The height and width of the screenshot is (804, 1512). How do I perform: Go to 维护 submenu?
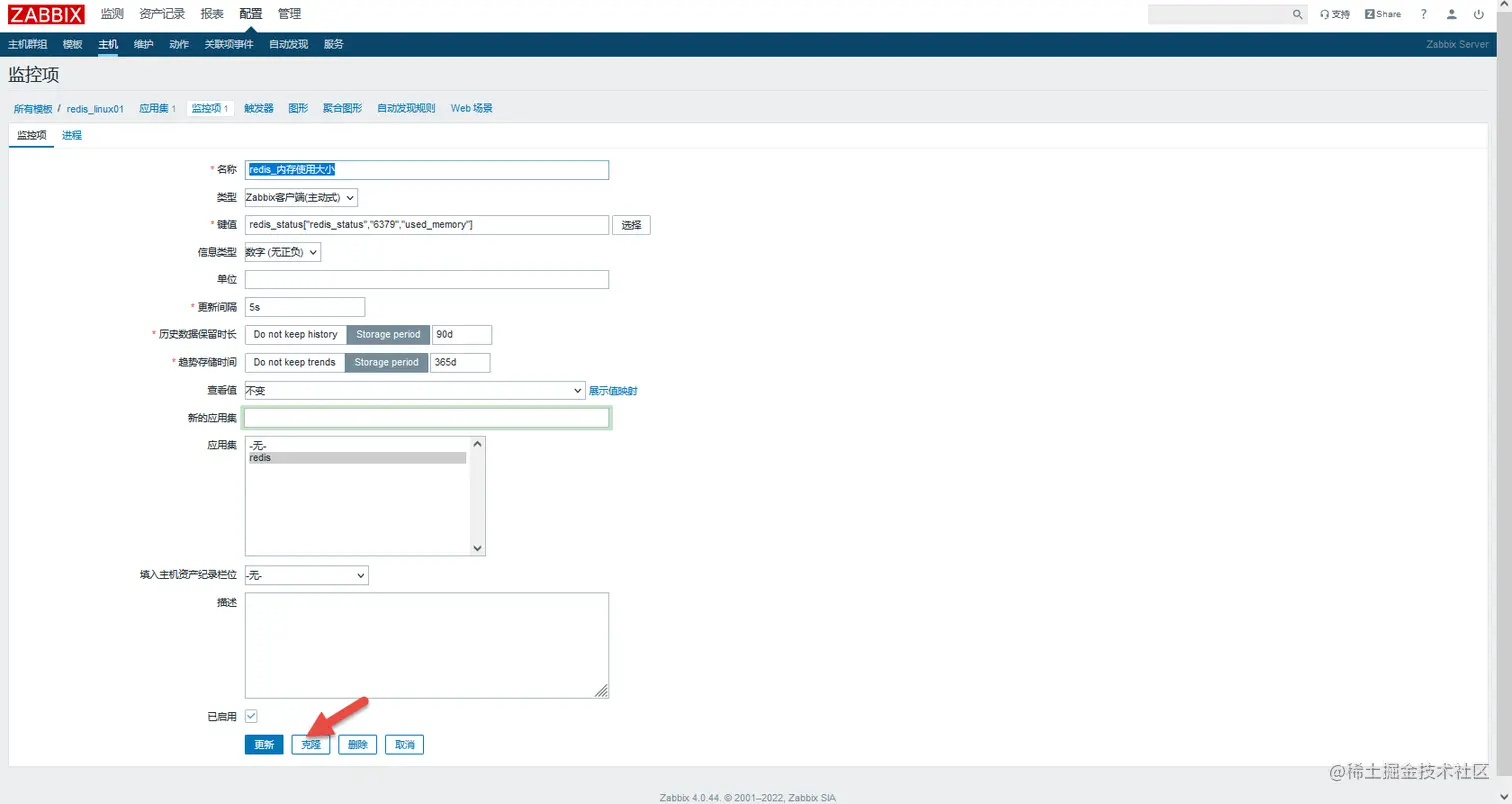tap(144, 44)
